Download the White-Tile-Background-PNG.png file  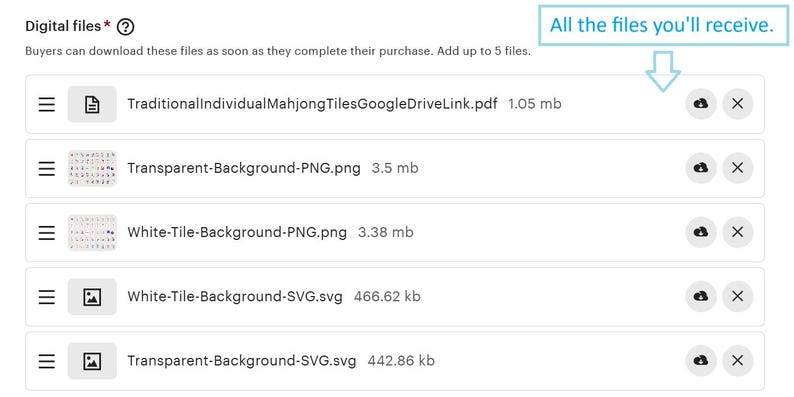pos(701,232)
